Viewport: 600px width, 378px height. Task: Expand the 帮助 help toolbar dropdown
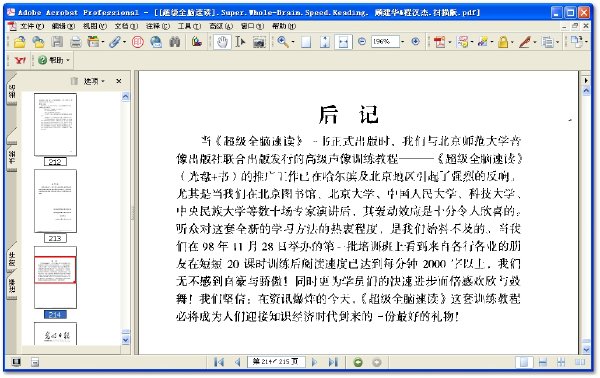(68, 60)
